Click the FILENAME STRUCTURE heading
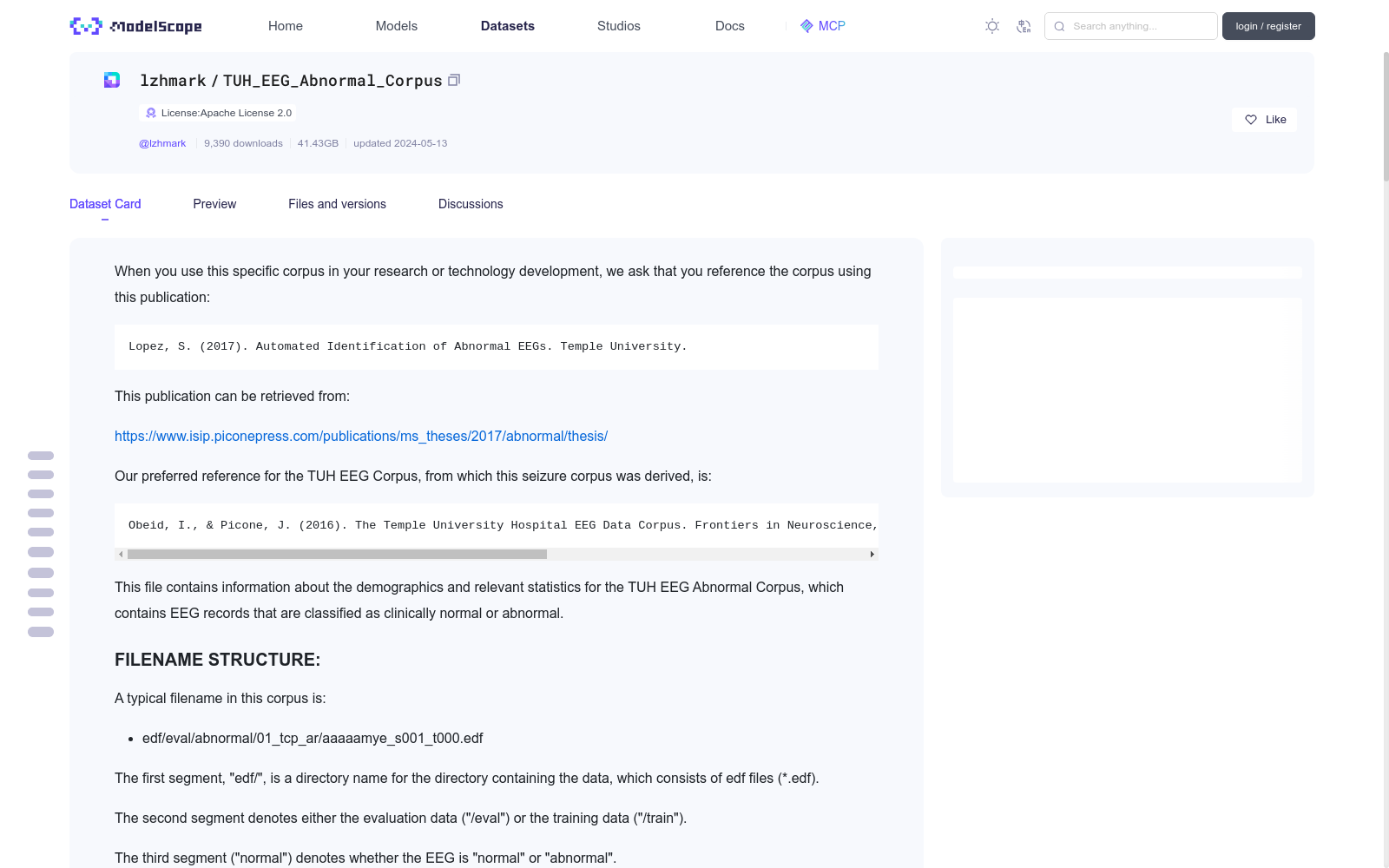Image resolution: width=1389 pixels, height=868 pixels. pos(217,660)
